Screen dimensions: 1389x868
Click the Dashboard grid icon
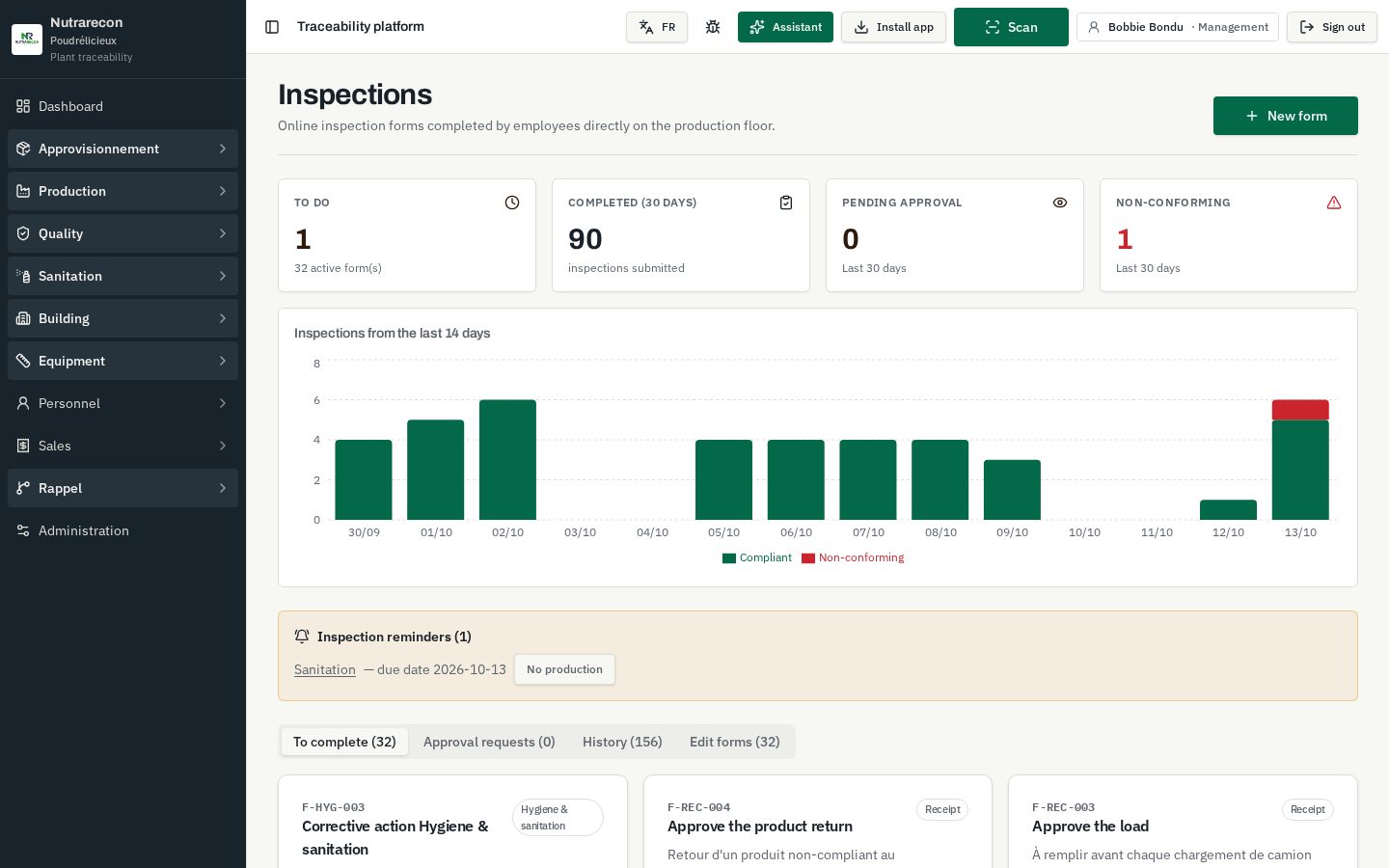coord(23,106)
